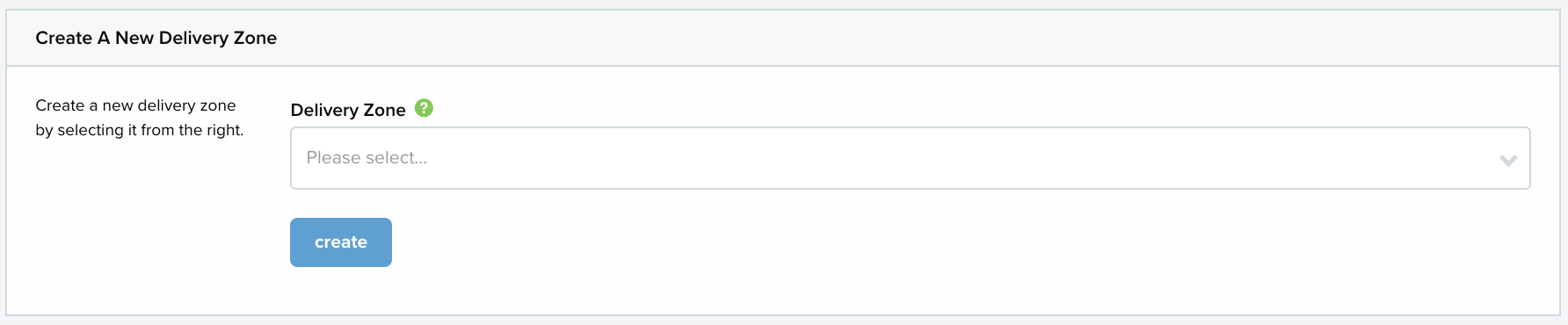Open the Delivery Zone dropdown

tap(910, 158)
